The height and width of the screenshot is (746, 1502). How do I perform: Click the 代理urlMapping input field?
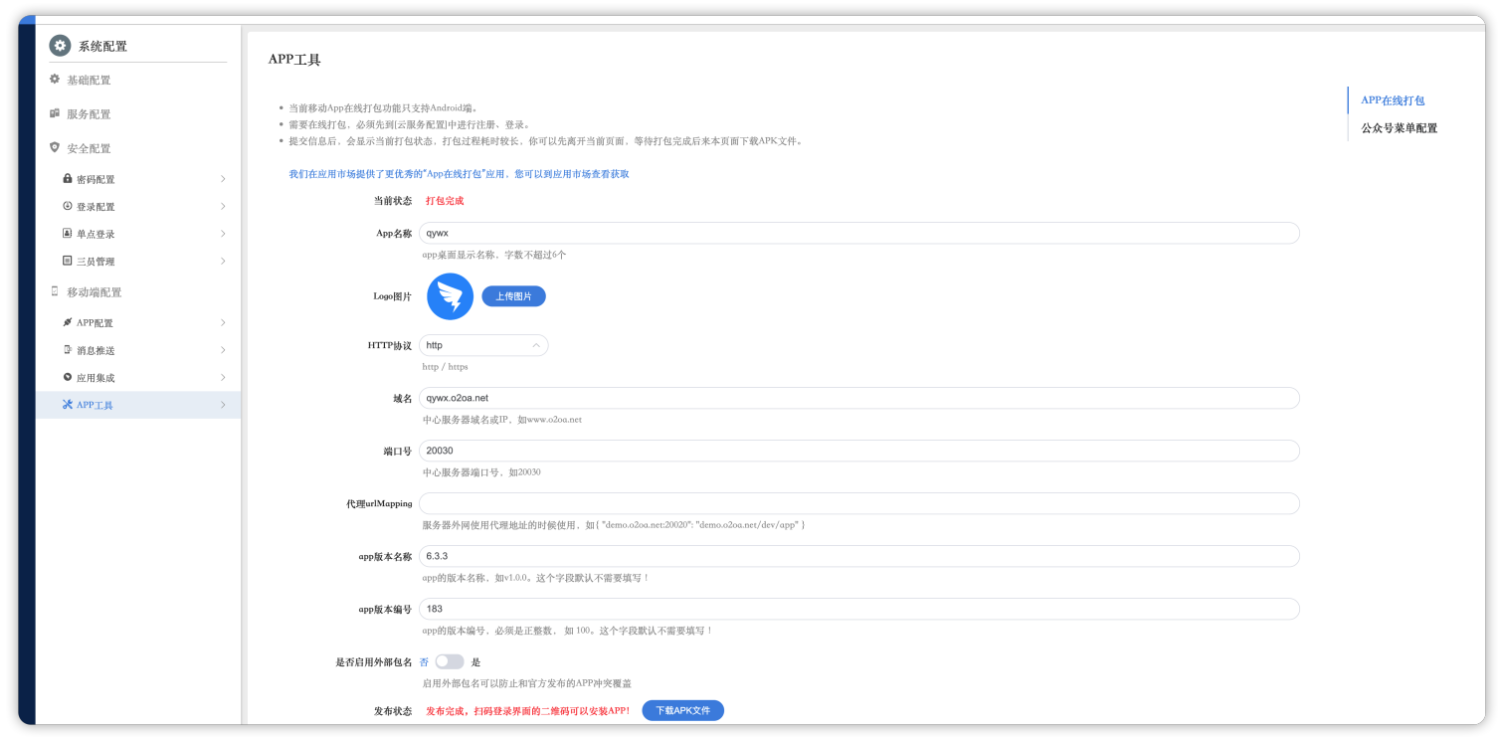859,503
